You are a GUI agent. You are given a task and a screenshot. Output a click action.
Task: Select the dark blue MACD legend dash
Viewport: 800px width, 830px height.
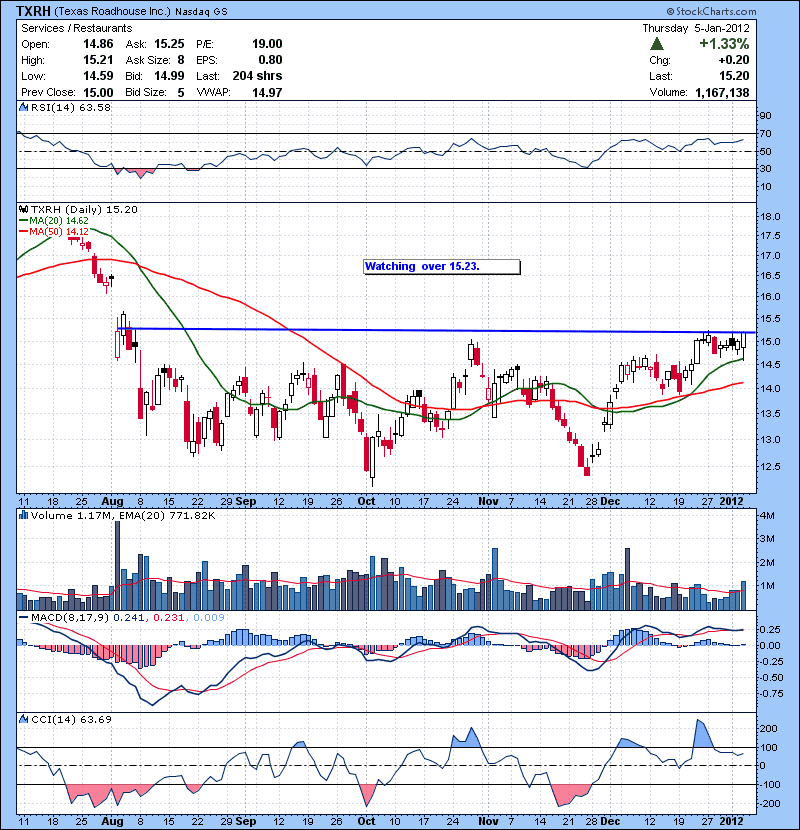pyautogui.click(x=24, y=618)
